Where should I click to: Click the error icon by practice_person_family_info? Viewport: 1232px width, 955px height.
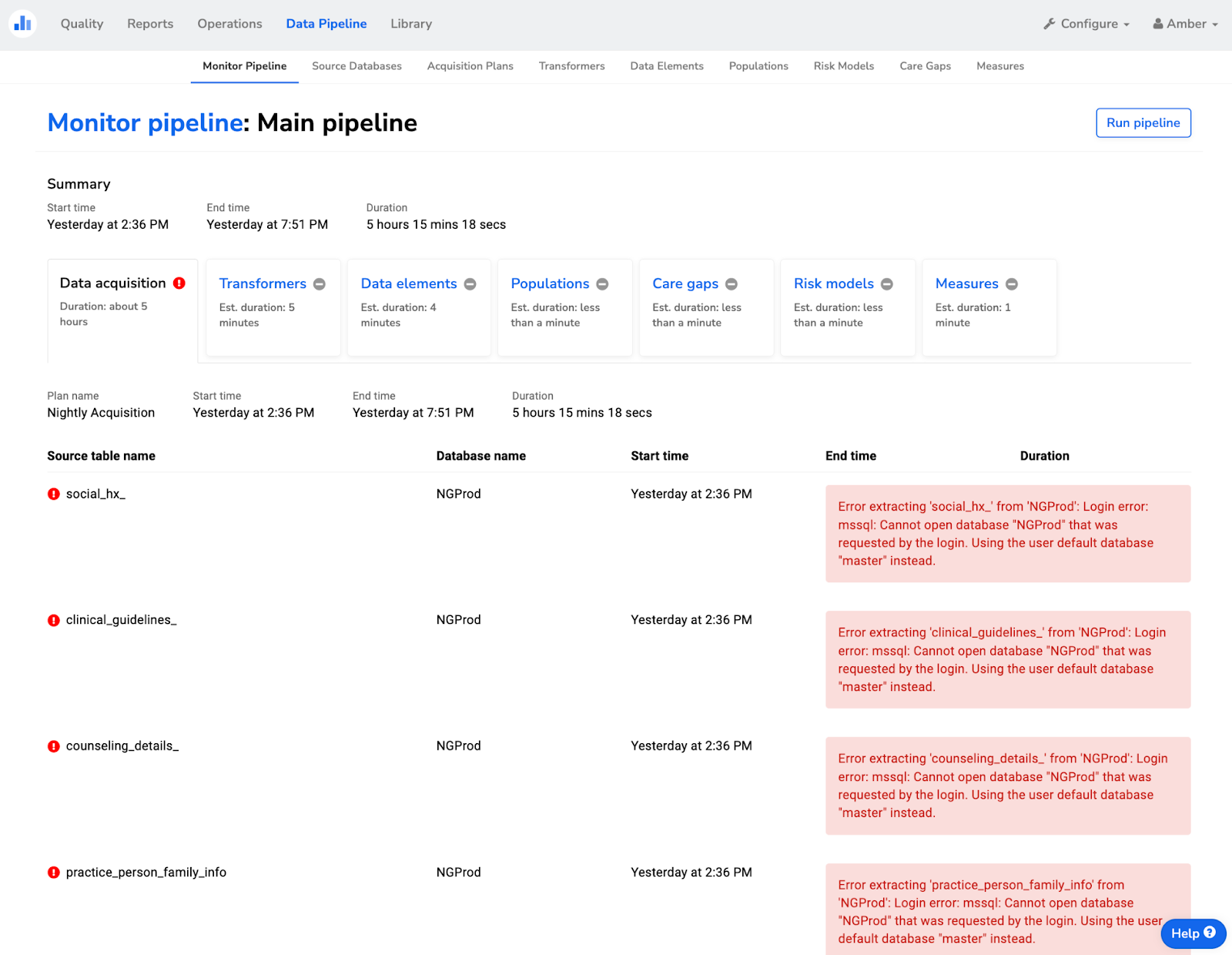pos(54,873)
